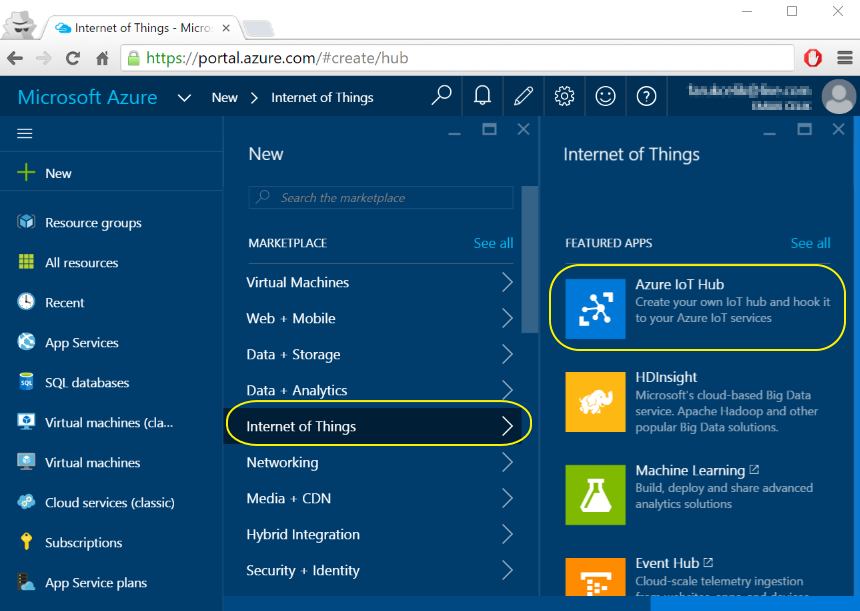Toggle the hamburger sidebar menu
Screen dimensions: 860x611
[x=25, y=133]
